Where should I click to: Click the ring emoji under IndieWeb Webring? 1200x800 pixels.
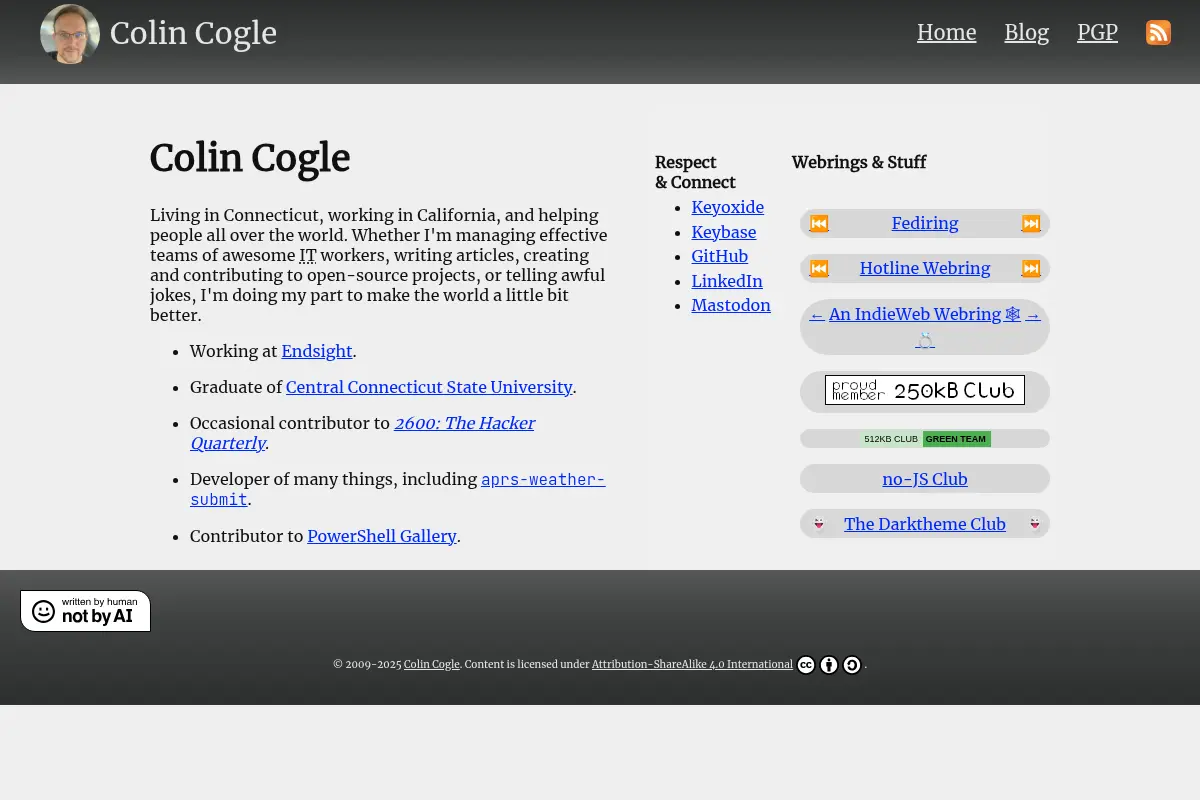[925, 340]
